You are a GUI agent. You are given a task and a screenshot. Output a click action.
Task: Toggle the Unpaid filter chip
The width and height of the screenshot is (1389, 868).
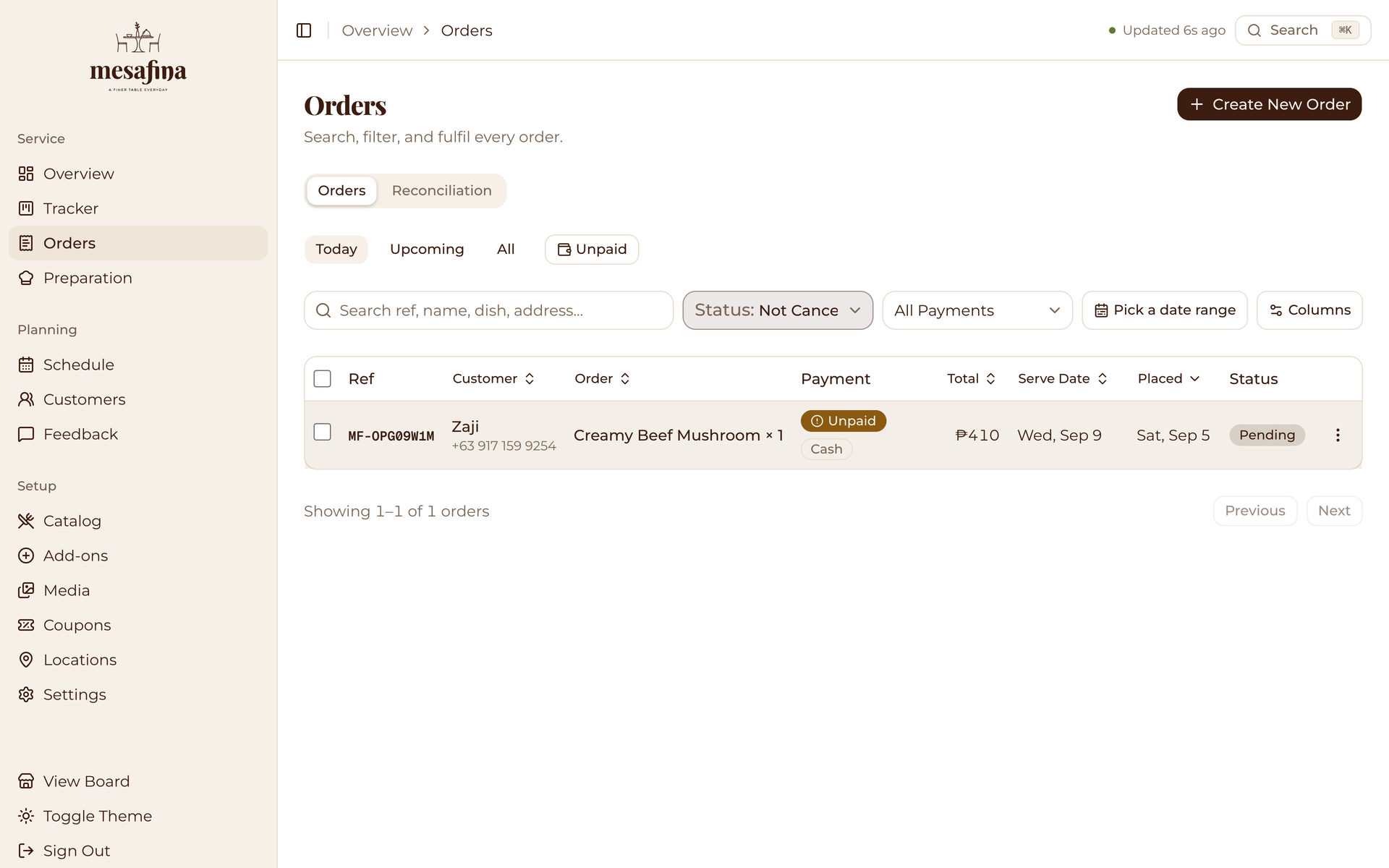point(592,250)
